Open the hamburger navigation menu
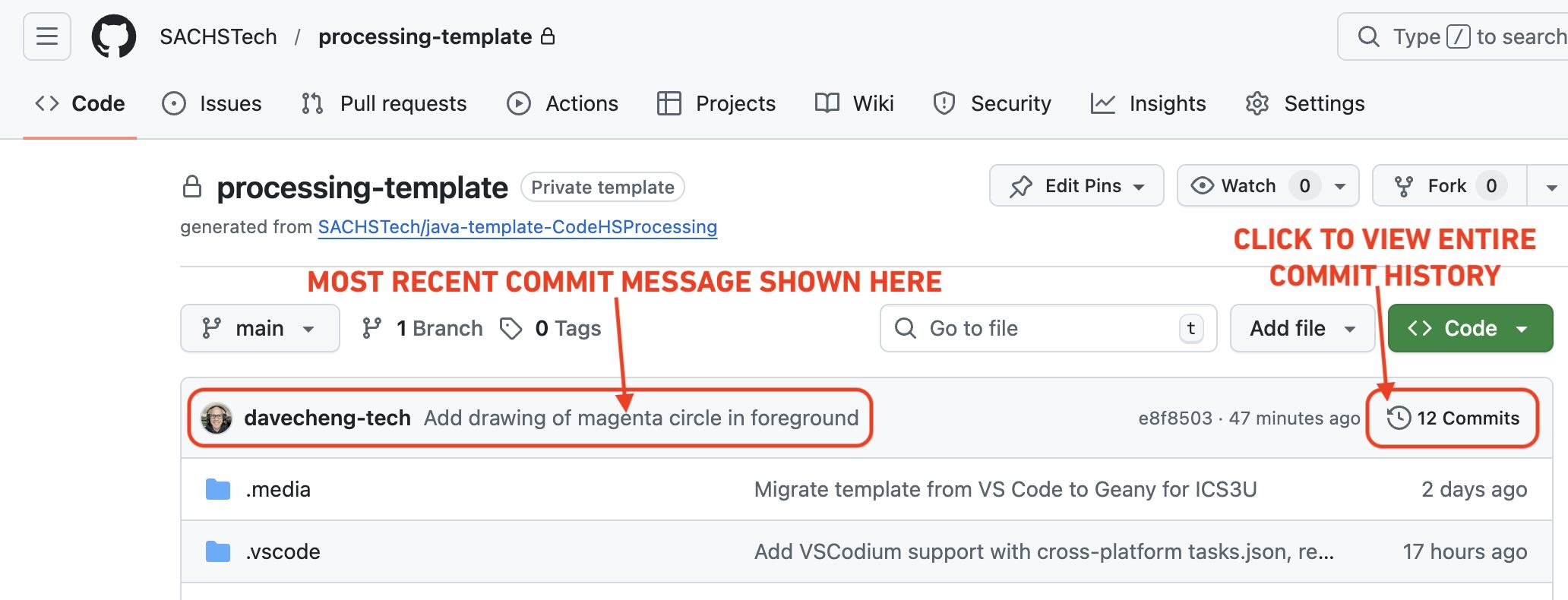 (46, 36)
